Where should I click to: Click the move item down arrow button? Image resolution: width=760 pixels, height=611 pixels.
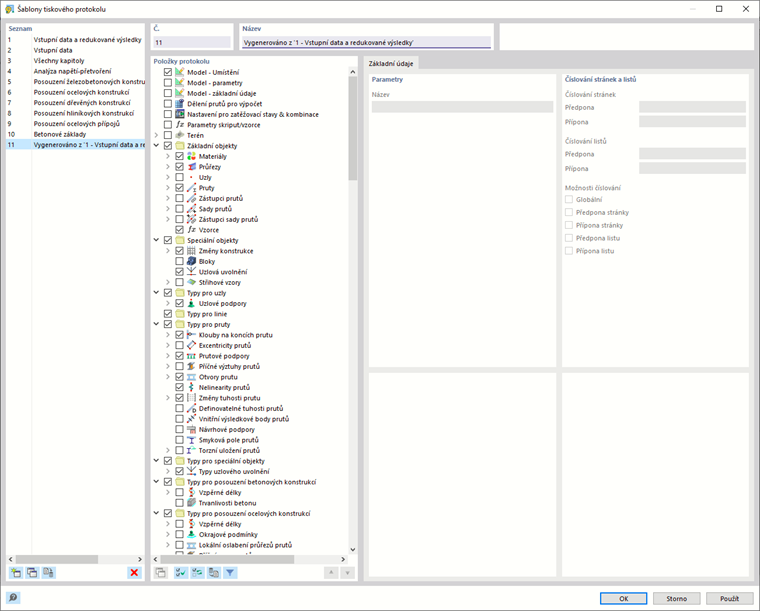coord(347,573)
